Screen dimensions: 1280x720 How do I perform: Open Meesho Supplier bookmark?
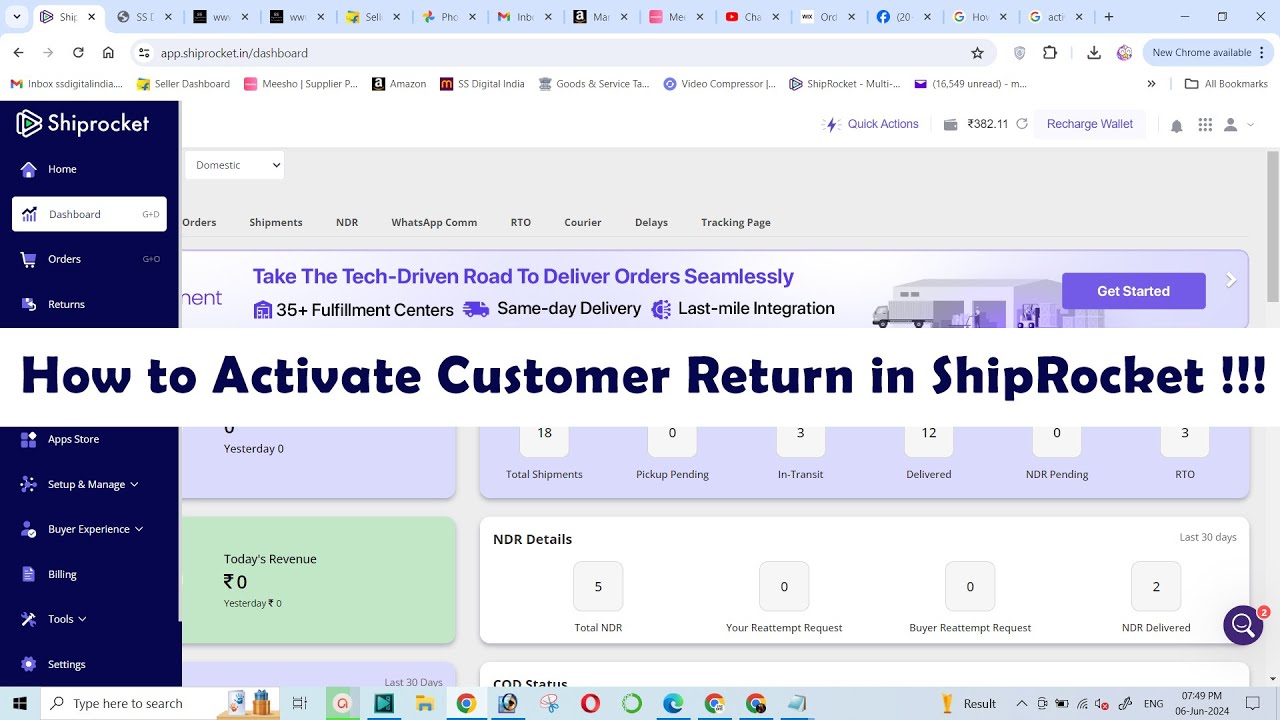click(300, 84)
